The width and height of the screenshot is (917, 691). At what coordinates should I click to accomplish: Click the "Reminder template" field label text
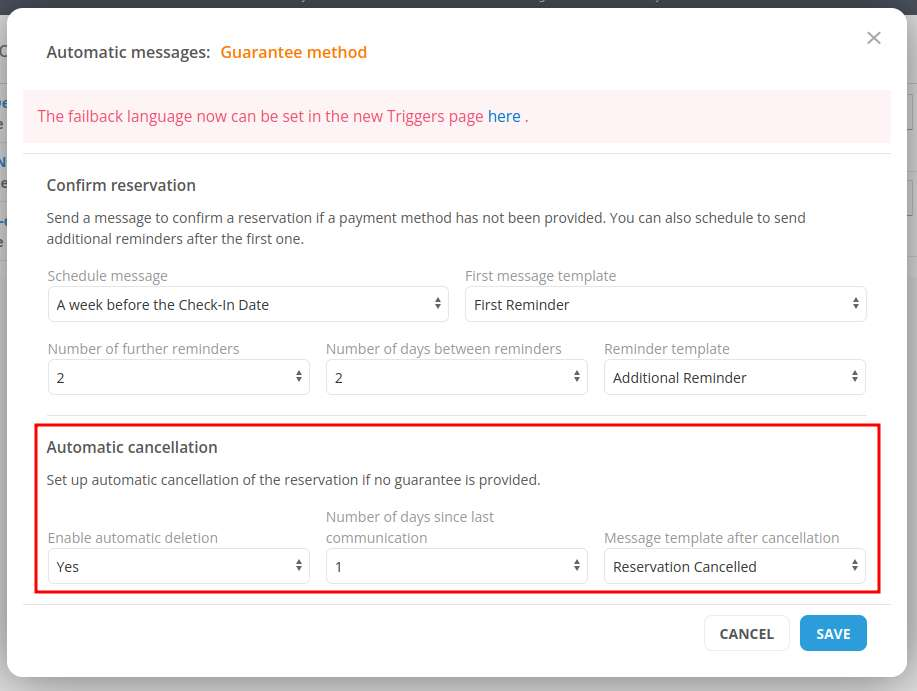click(x=667, y=349)
